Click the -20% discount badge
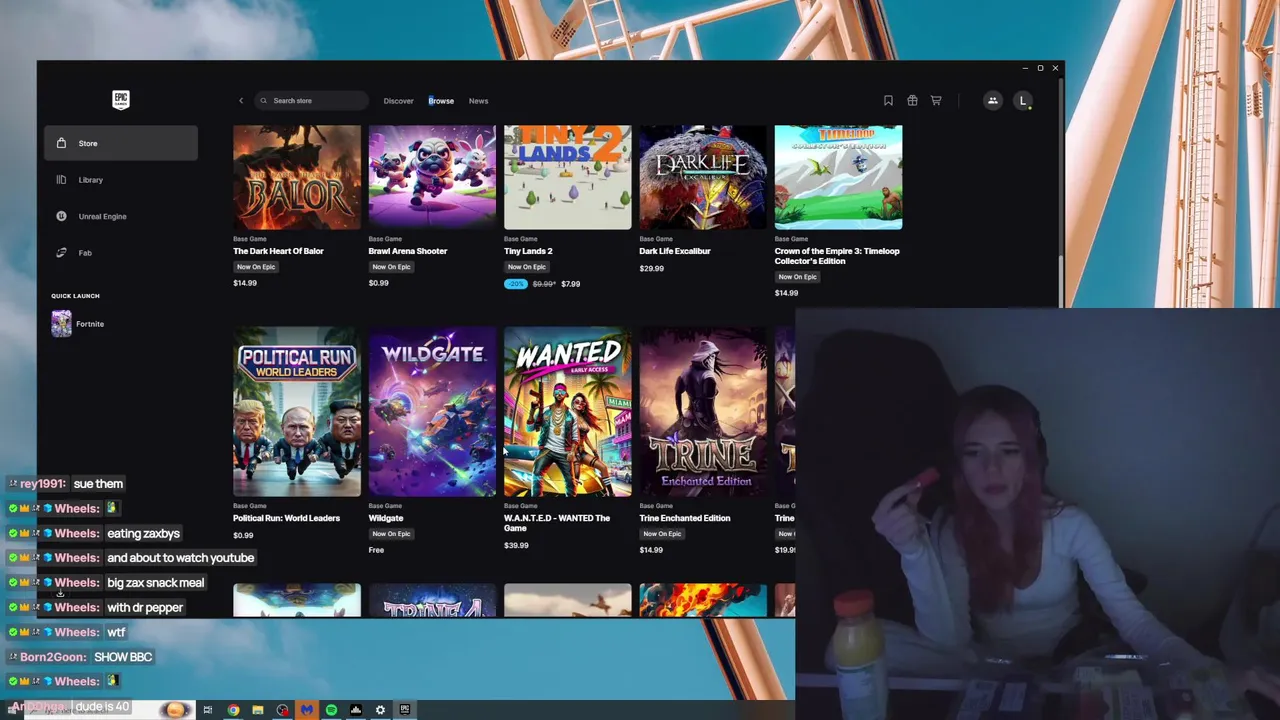The height and width of the screenshot is (720, 1280). pyautogui.click(x=515, y=284)
